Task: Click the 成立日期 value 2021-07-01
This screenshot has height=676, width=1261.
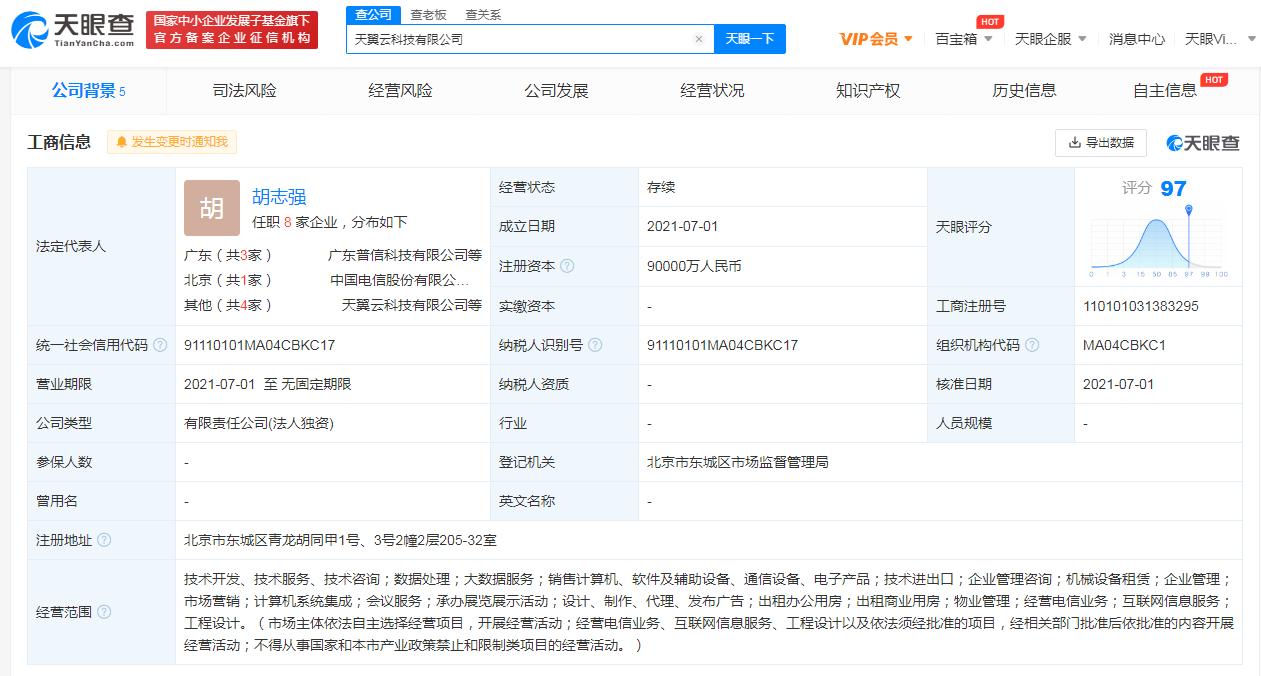Action: click(x=683, y=227)
